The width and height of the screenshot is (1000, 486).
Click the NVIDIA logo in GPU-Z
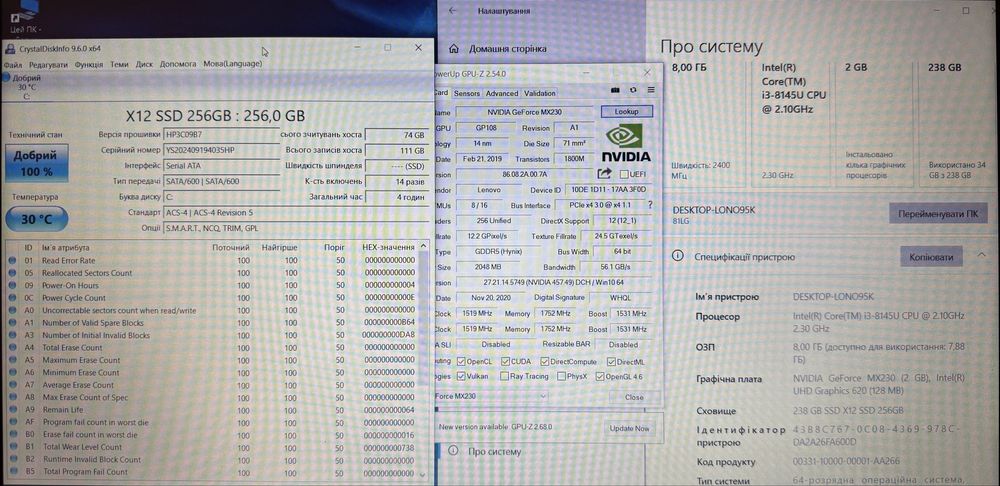tap(626, 143)
